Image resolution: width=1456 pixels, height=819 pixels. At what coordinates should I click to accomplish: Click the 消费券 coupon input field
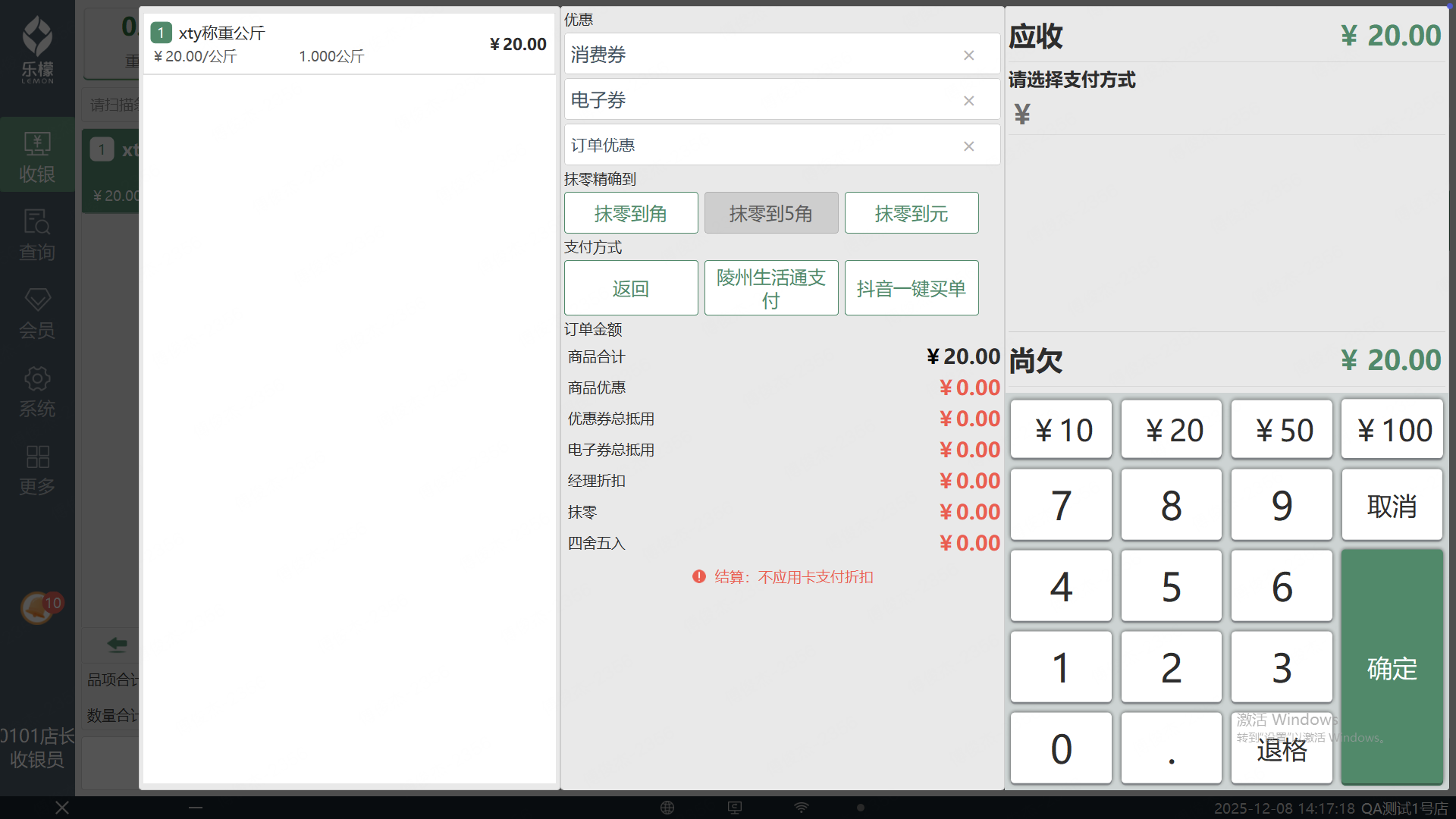(758, 55)
